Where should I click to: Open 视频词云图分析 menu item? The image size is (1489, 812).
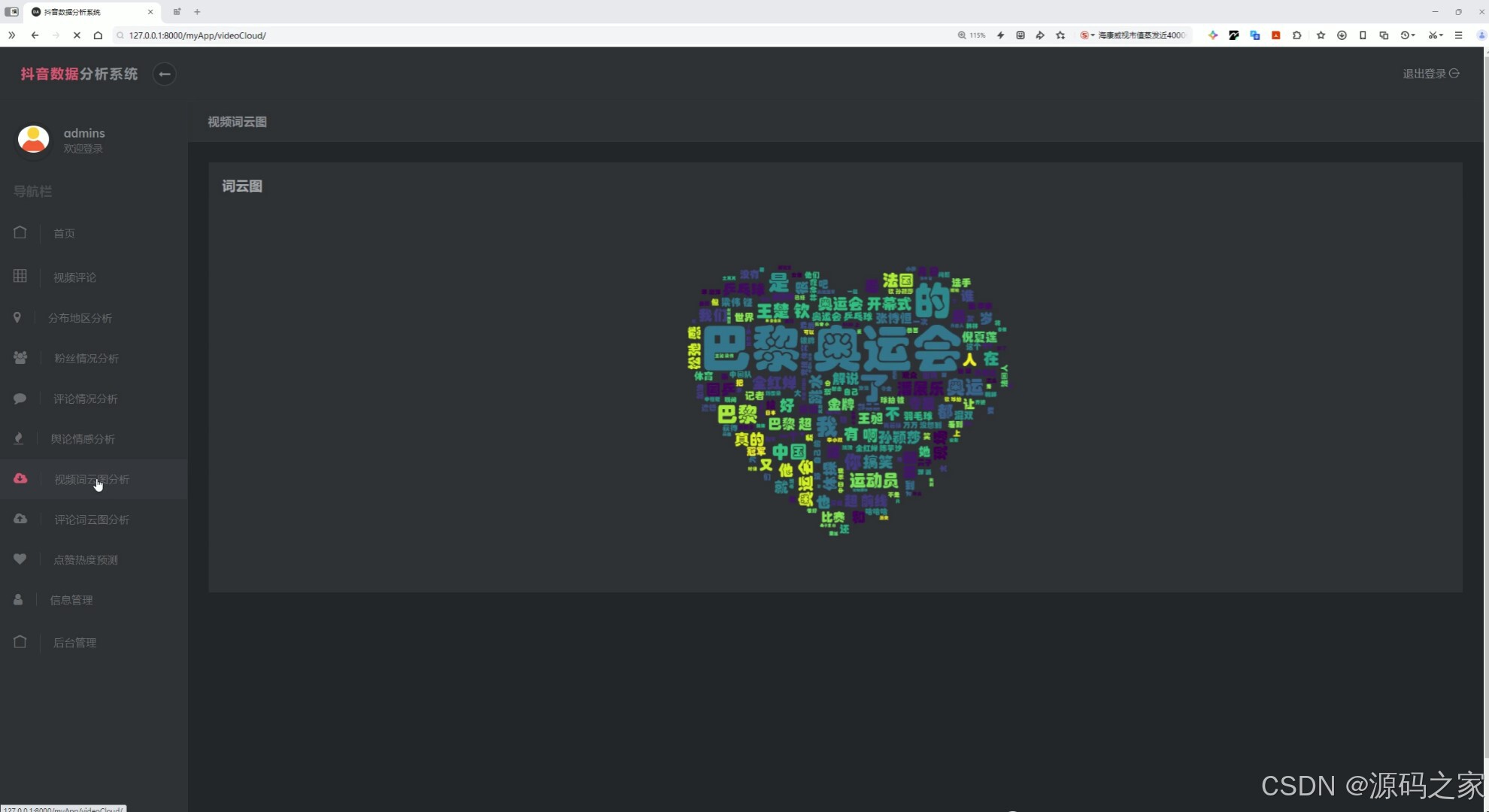(91, 480)
